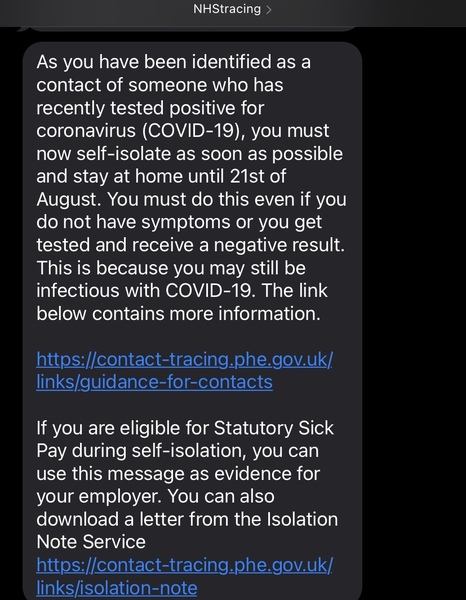Tap the 'Statutory Sick Pay' paragraph
Screen dimensions: 466x600
click(x=187, y=485)
